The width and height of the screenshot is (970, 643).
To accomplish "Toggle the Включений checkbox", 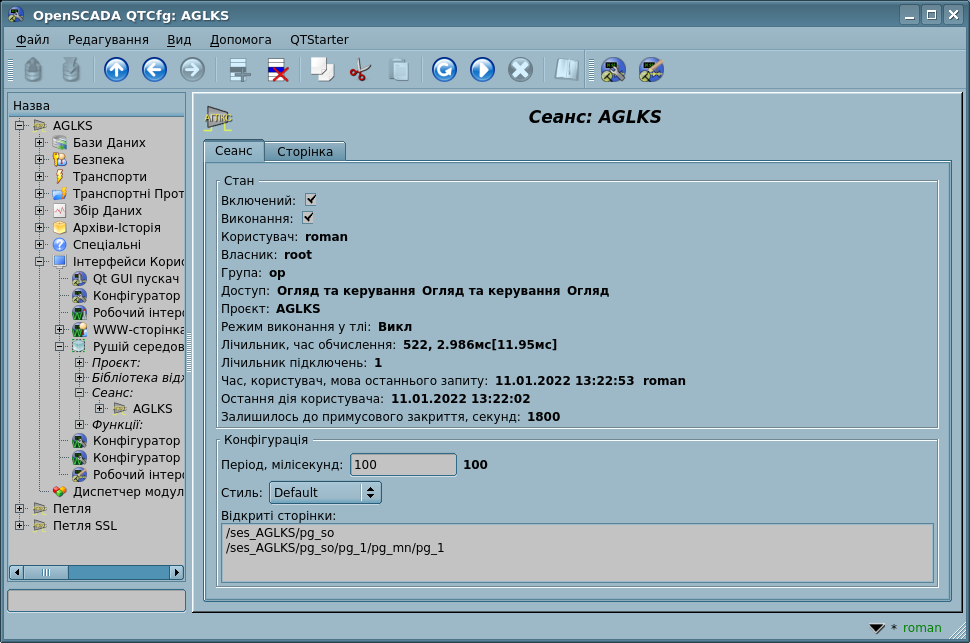I will tap(311, 200).
